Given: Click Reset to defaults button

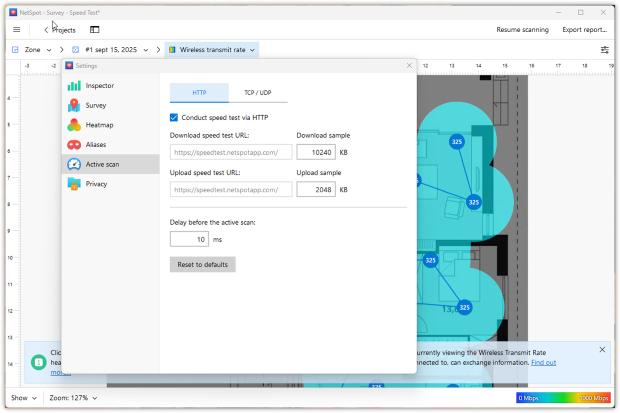Looking at the screenshot, I should tap(203, 265).
